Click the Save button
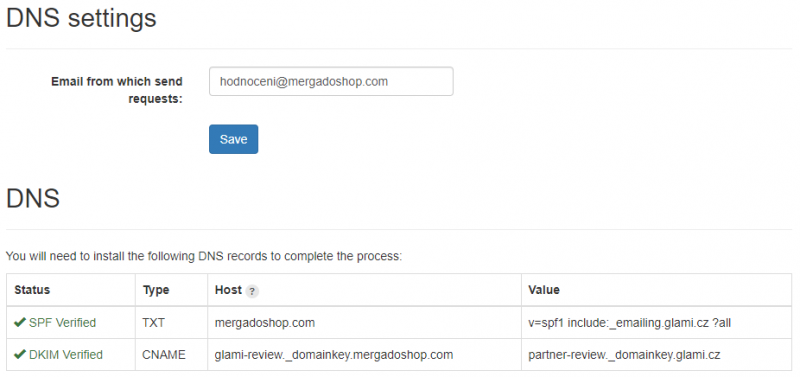 point(234,139)
